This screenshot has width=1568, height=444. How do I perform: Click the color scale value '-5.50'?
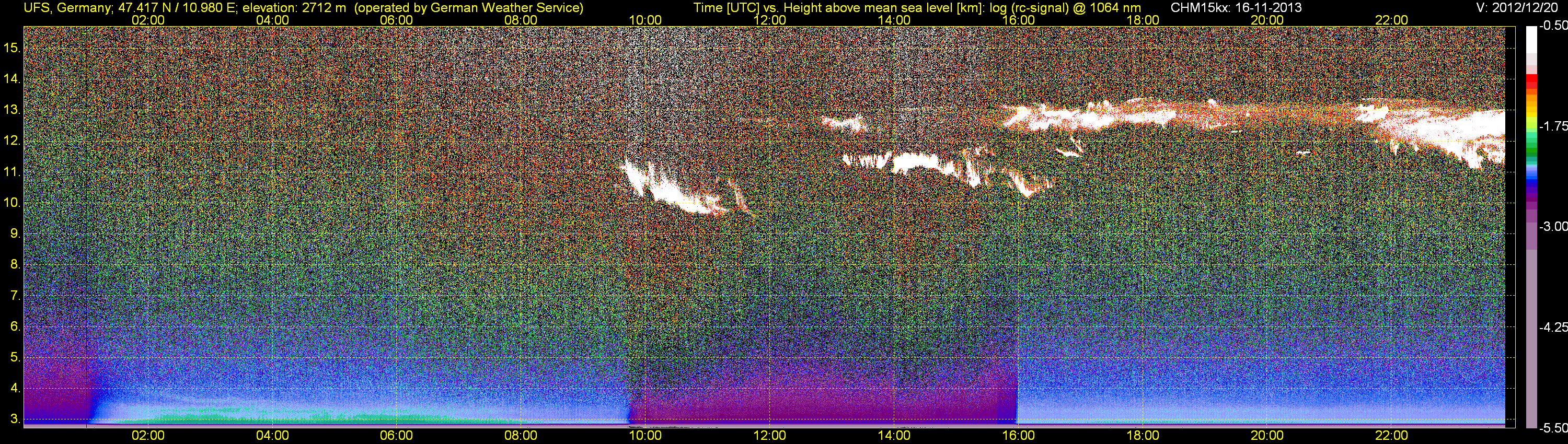coord(1553,428)
